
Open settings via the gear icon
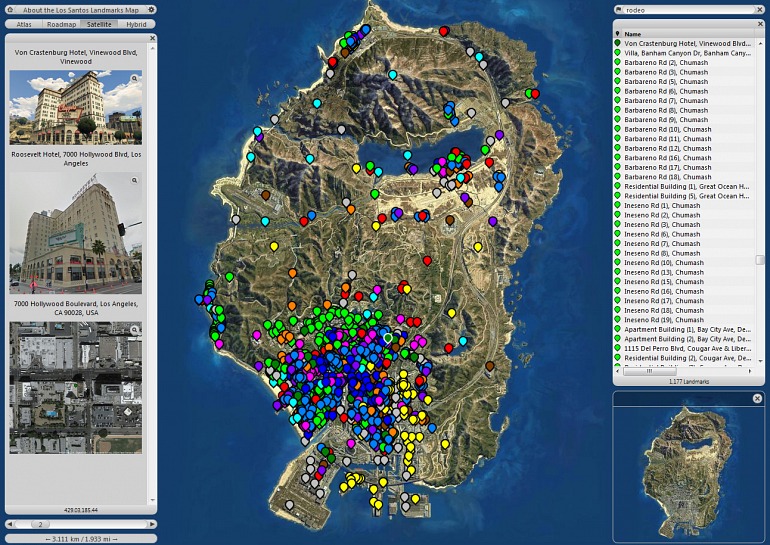[x=151, y=10]
